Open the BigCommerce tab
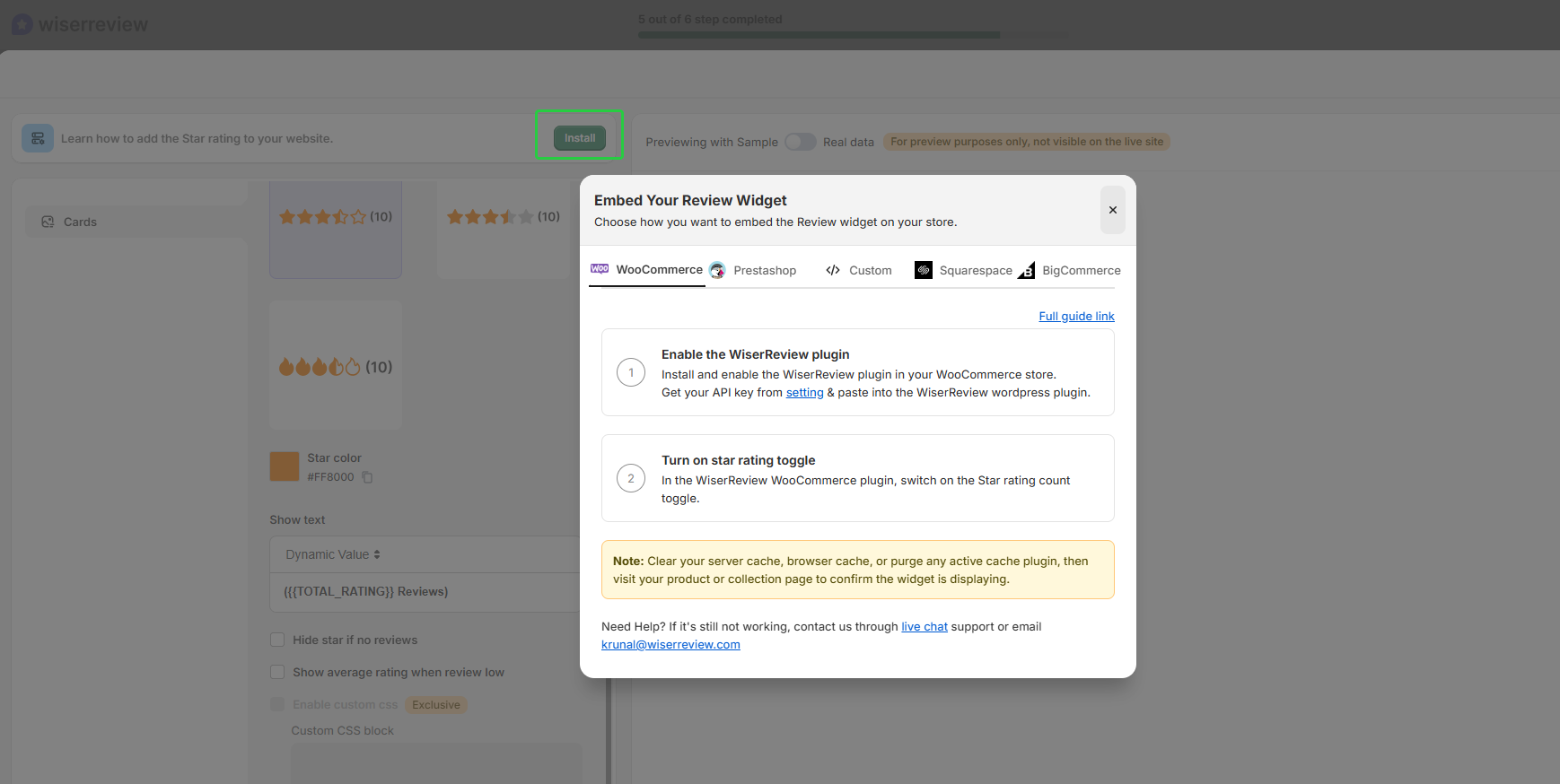Viewport: 1560px width, 784px height. pos(1069,270)
